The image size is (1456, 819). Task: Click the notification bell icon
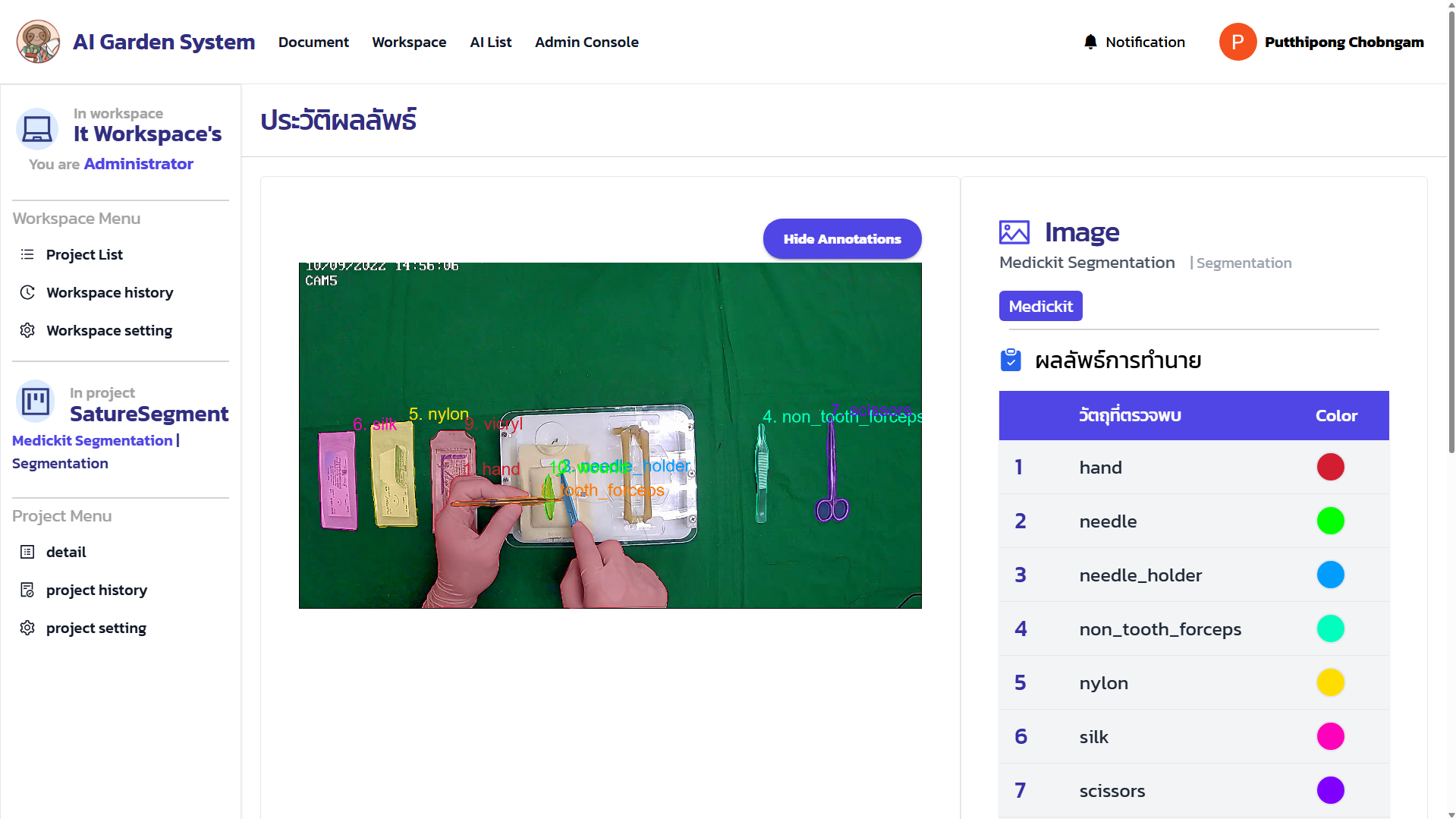tap(1090, 42)
